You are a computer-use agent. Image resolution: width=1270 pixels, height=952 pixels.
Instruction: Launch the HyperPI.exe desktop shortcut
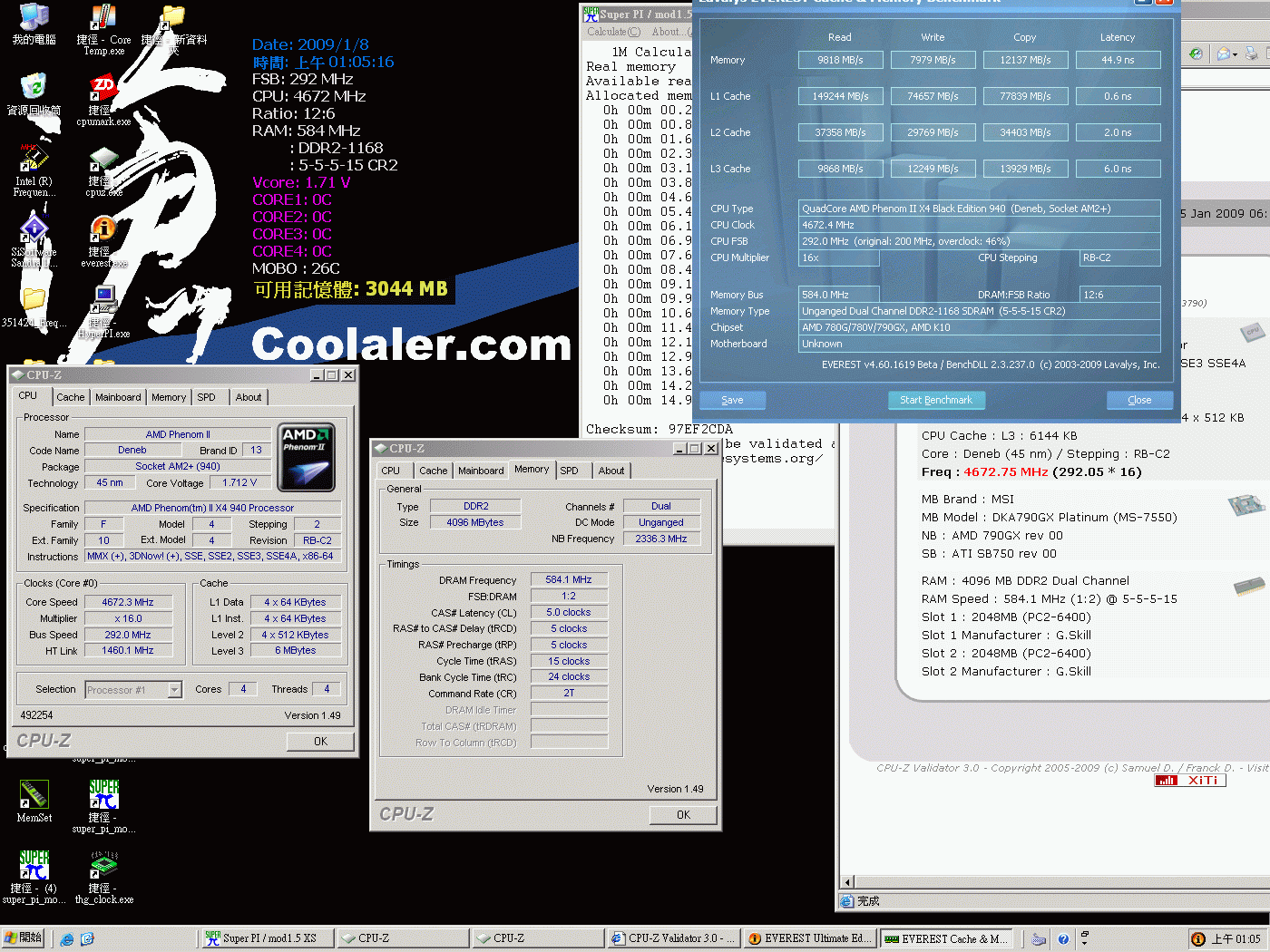103,312
